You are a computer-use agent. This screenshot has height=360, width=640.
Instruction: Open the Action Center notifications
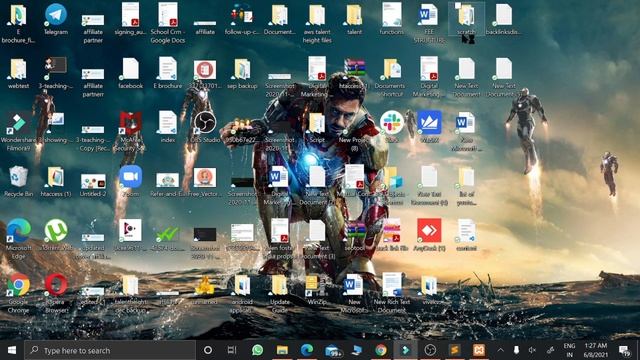pyautogui.click(x=624, y=350)
